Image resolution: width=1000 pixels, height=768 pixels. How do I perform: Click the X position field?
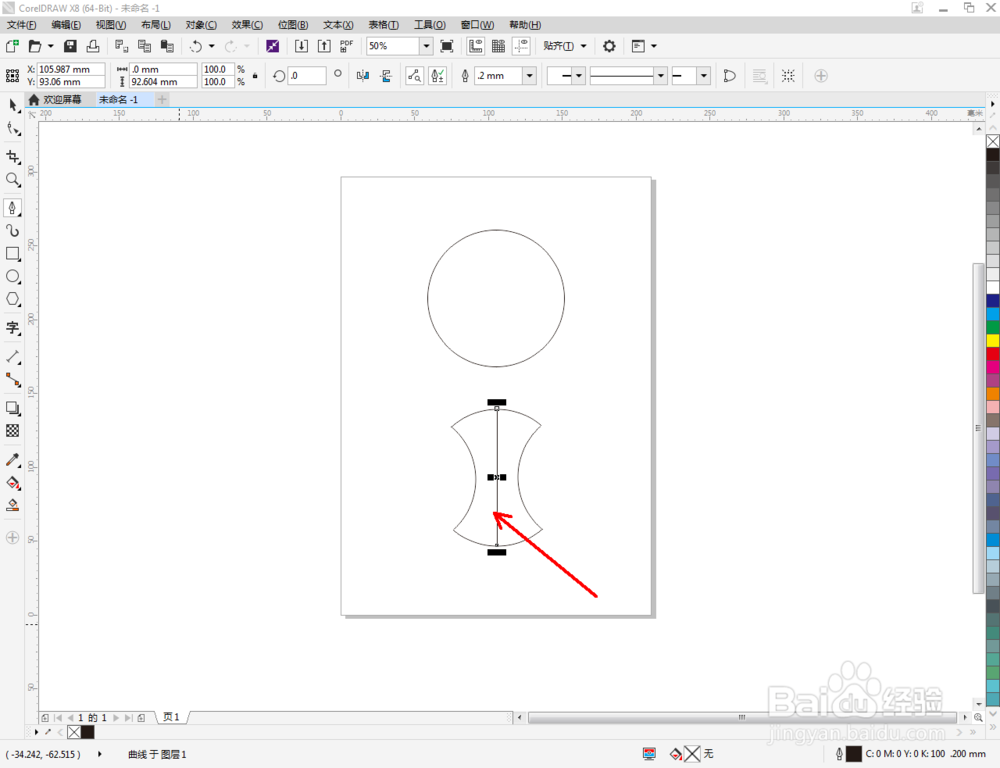[71, 69]
